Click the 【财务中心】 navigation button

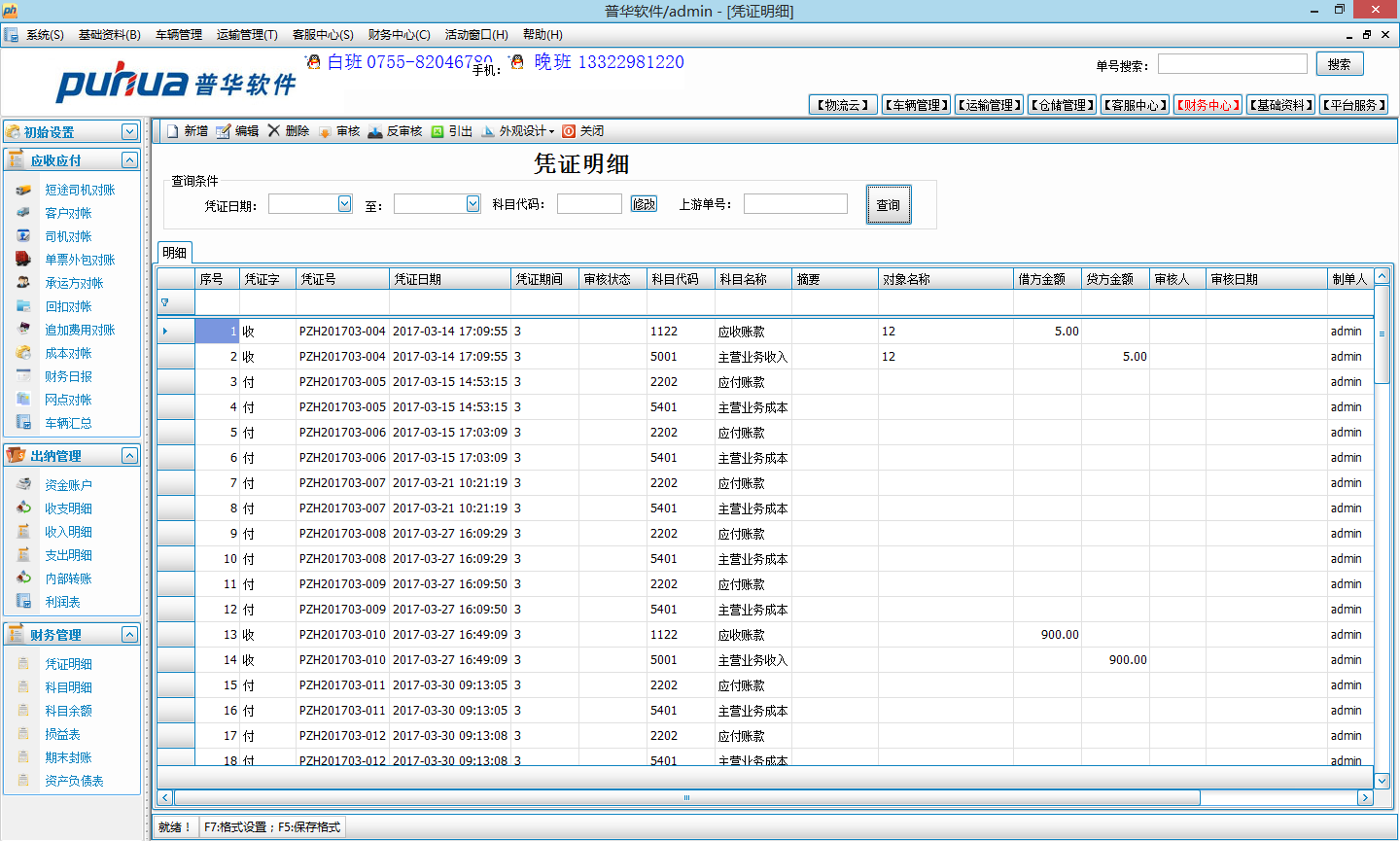coord(1207,105)
